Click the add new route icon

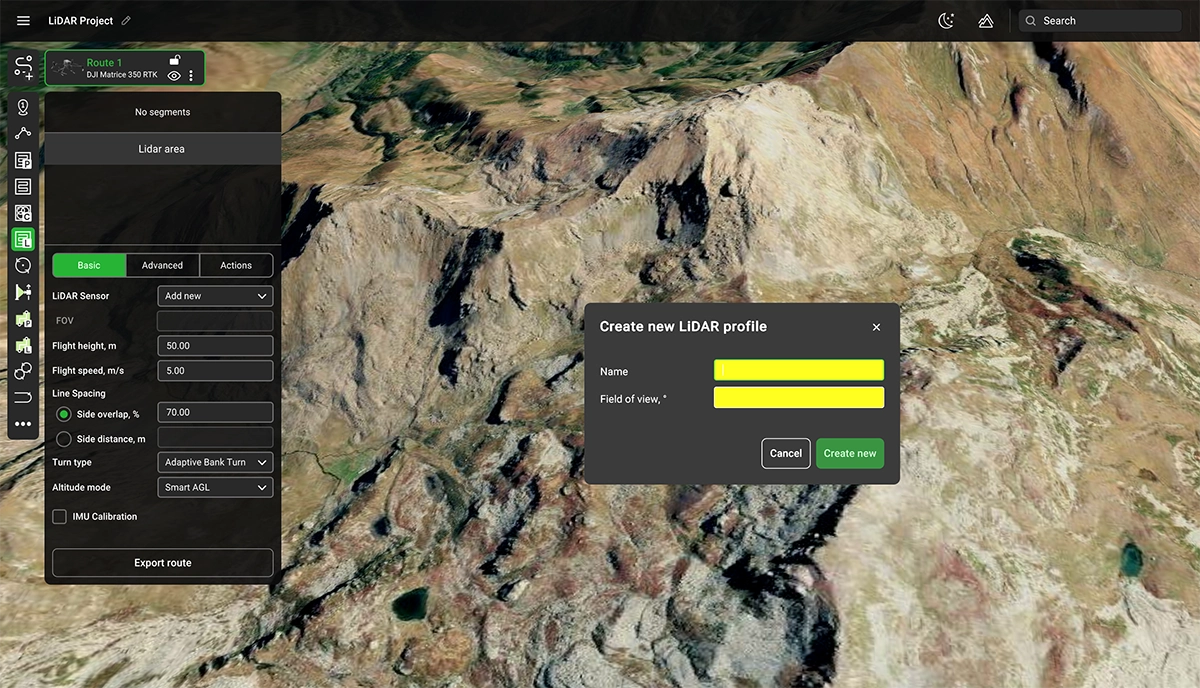pos(23,68)
